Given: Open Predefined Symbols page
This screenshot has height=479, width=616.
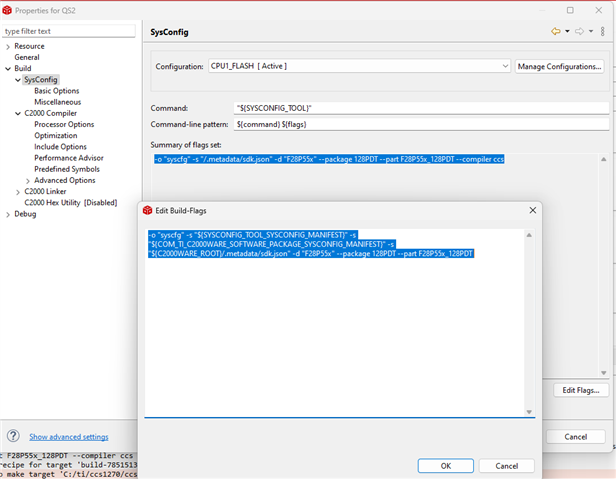Looking at the screenshot, I should pos(67,169).
